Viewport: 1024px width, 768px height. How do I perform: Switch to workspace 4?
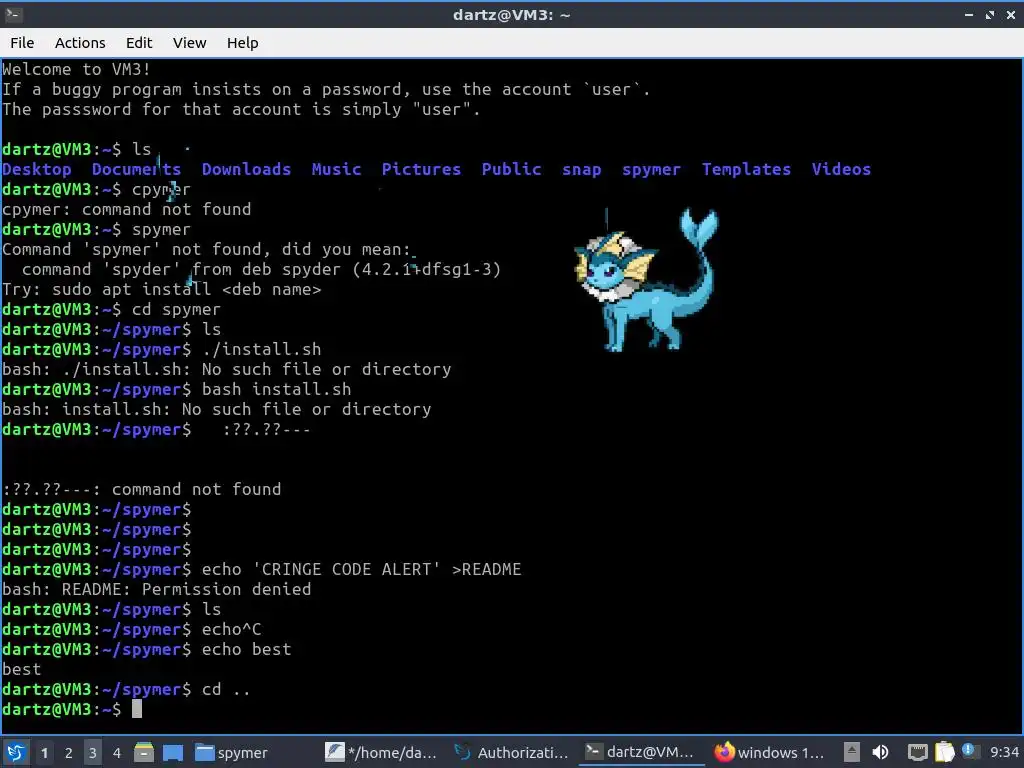click(117, 753)
